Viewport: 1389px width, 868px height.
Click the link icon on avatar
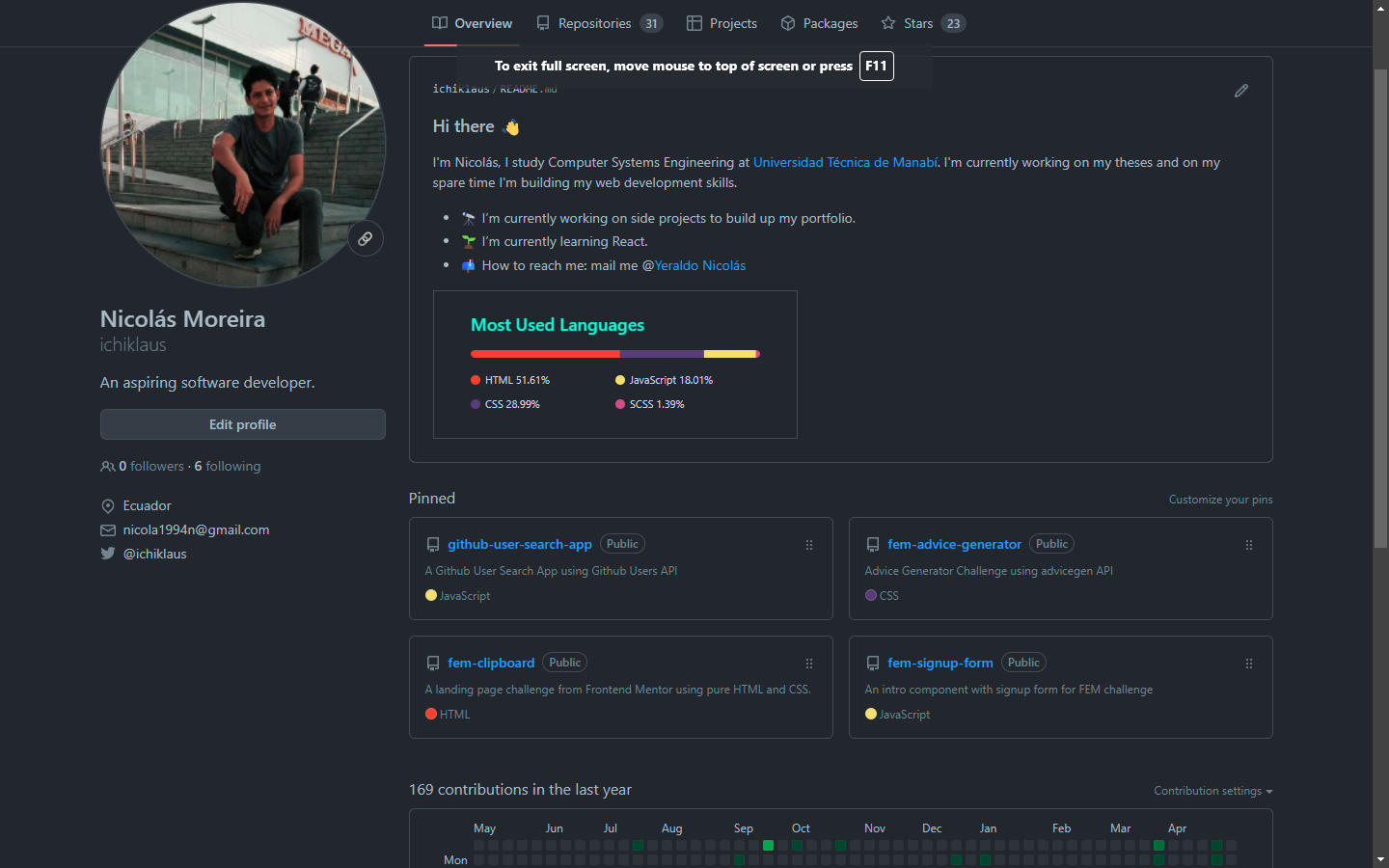[x=366, y=238]
